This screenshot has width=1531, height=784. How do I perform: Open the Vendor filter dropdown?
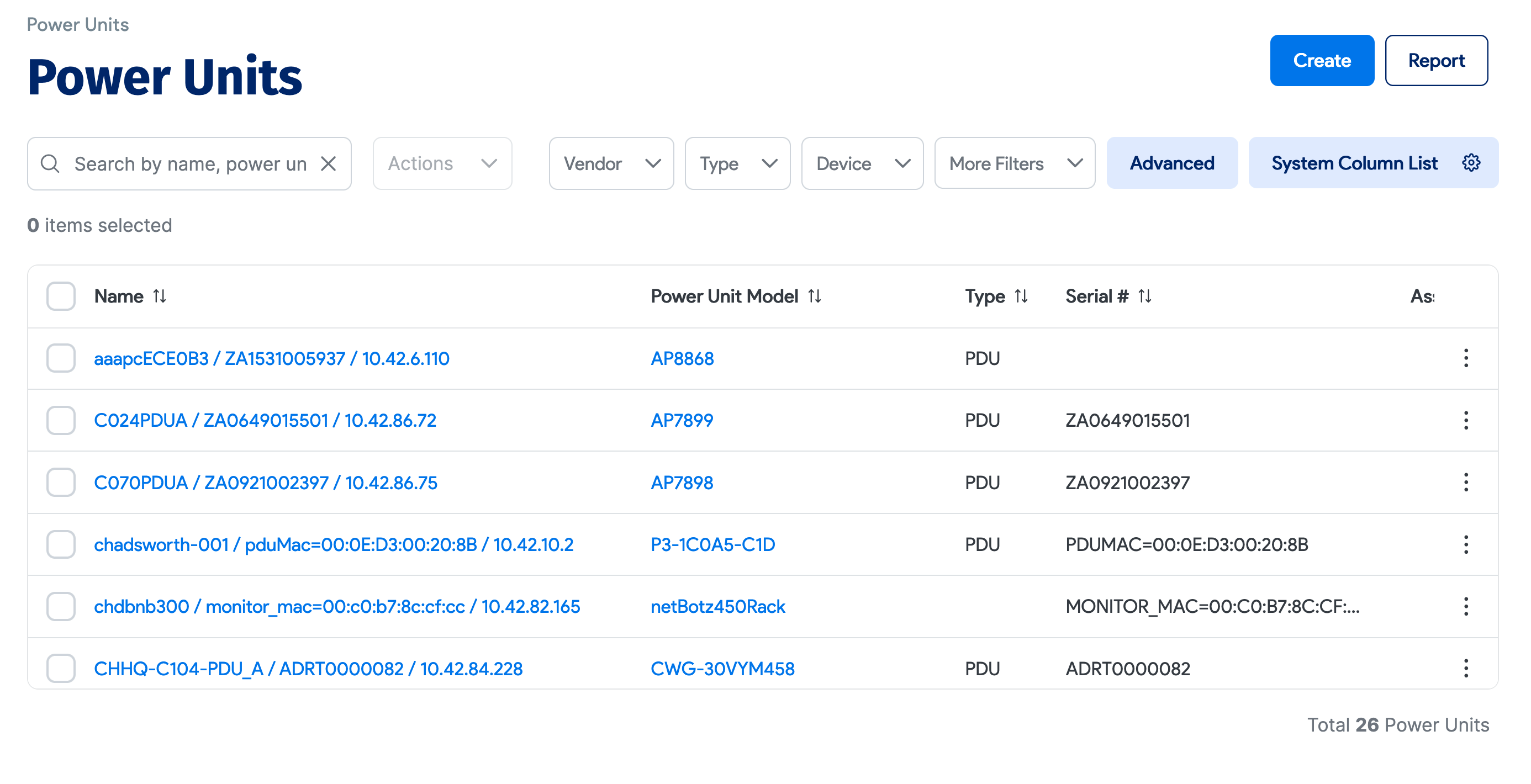[x=611, y=163]
